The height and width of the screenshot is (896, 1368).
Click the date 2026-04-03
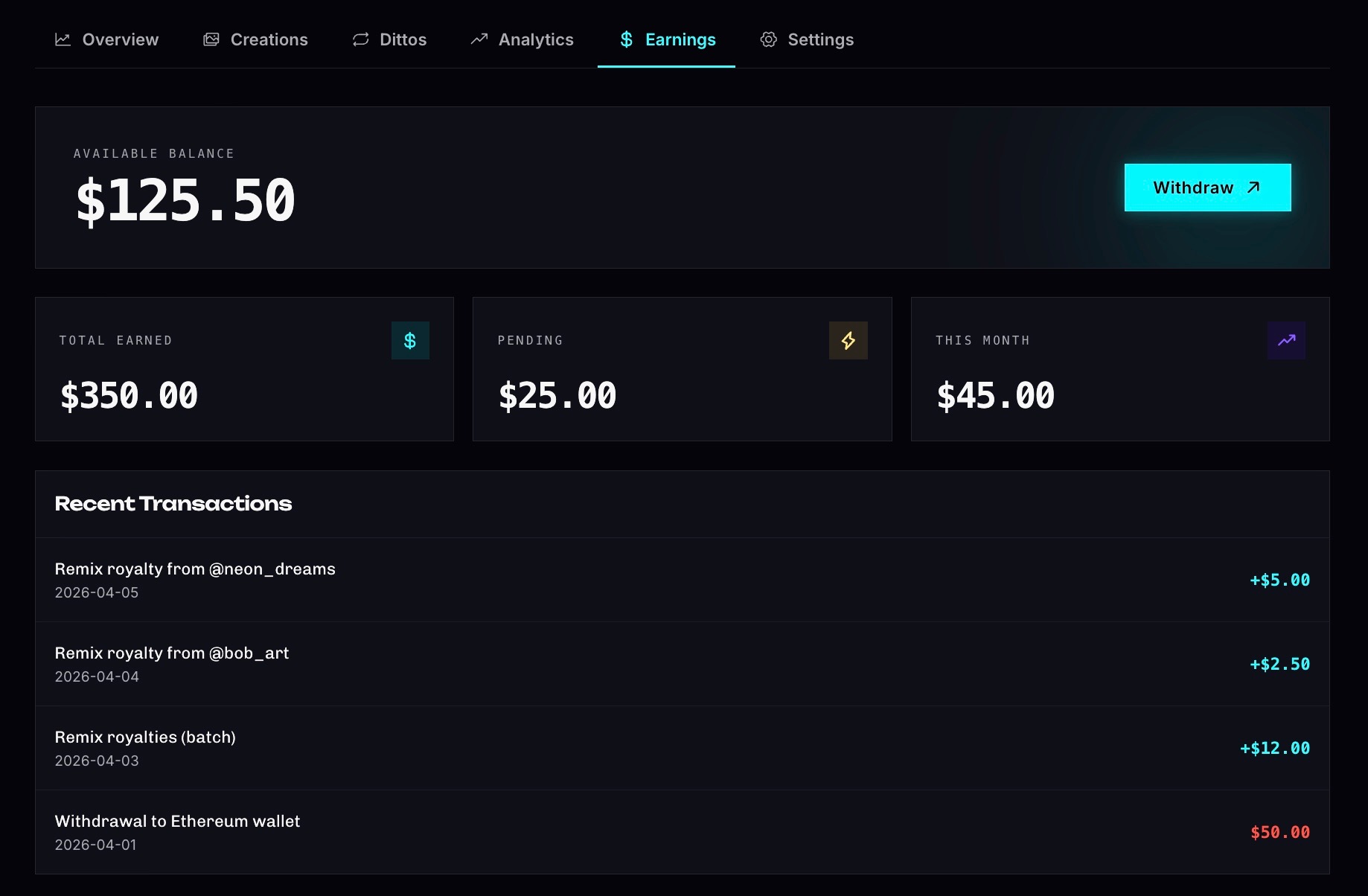click(97, 761)
